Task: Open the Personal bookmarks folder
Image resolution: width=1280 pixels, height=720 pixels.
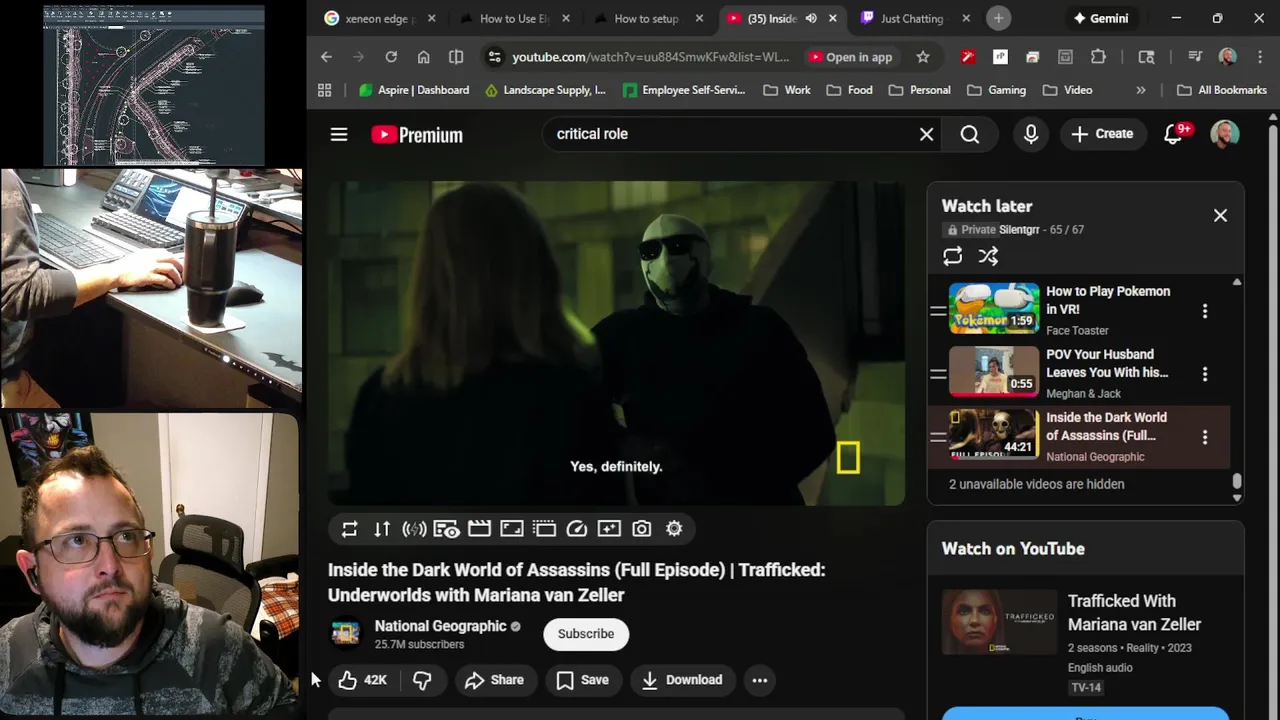Action: (920, 90)
